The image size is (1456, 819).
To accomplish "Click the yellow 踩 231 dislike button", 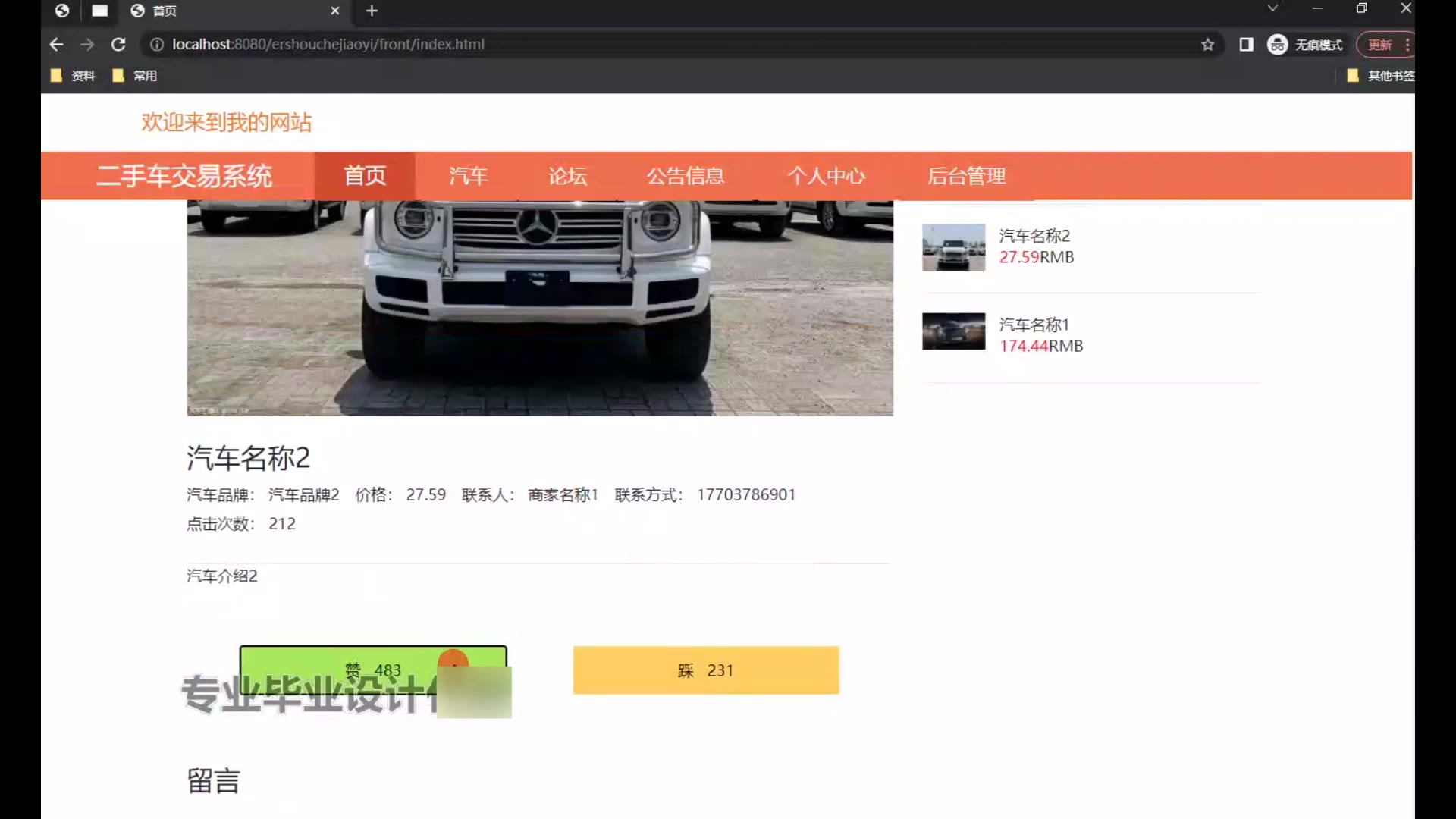I will (x=705, y=670).
